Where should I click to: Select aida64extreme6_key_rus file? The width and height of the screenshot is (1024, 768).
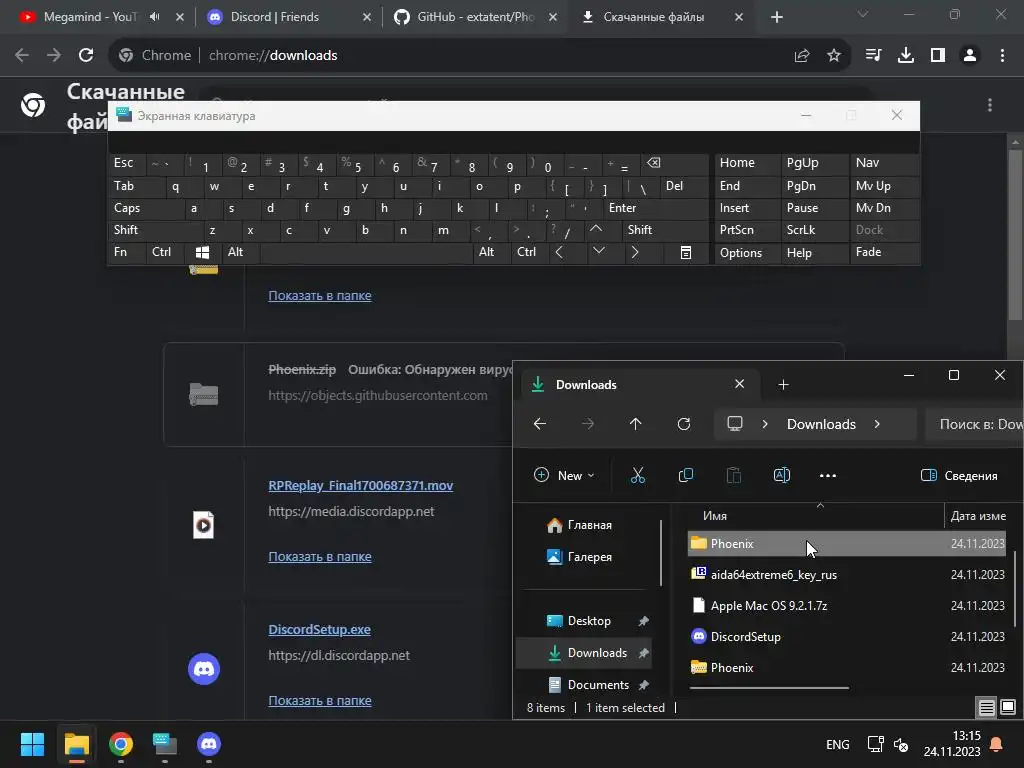click(x=846, y=575)
